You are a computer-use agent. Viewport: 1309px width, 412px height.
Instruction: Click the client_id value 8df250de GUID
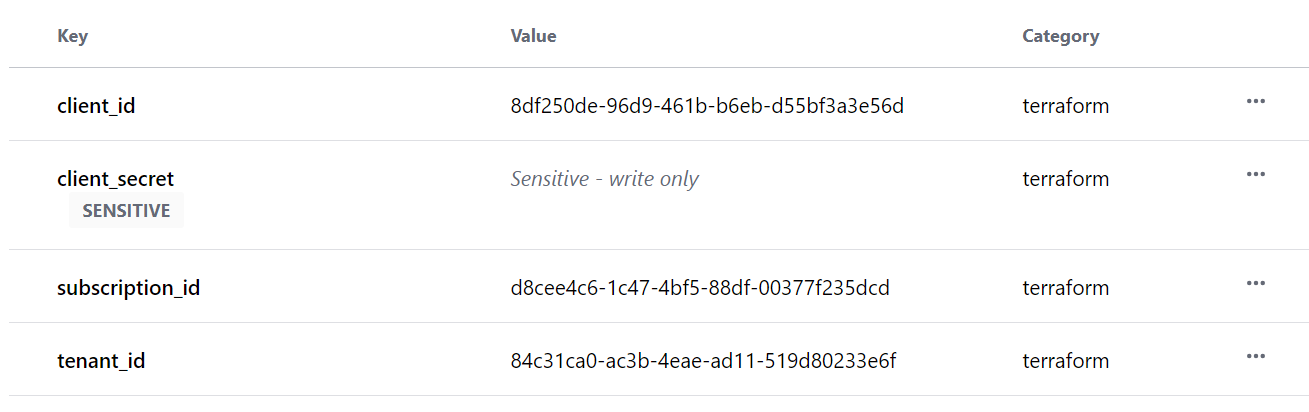(x=707, y=106)
